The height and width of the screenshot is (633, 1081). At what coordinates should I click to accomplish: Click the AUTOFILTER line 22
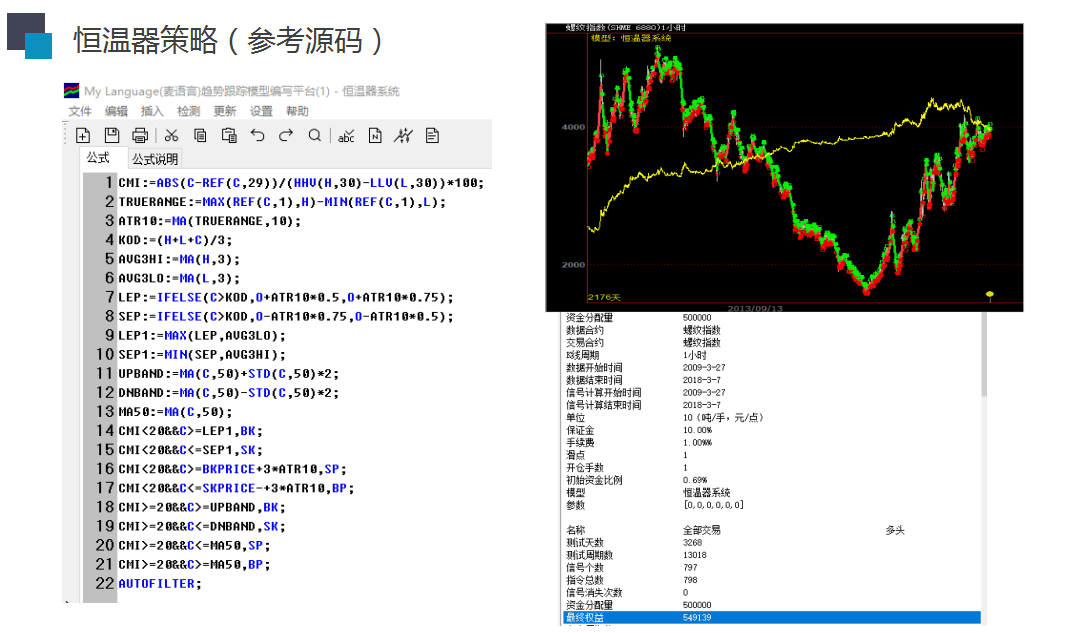[160, 583]
